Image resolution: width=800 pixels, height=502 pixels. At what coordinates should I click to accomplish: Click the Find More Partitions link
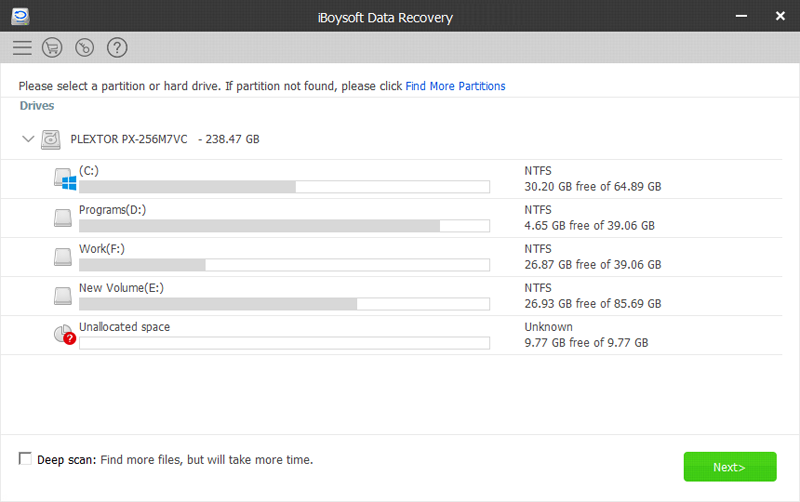pyautogui.click(x=455, y=86)
